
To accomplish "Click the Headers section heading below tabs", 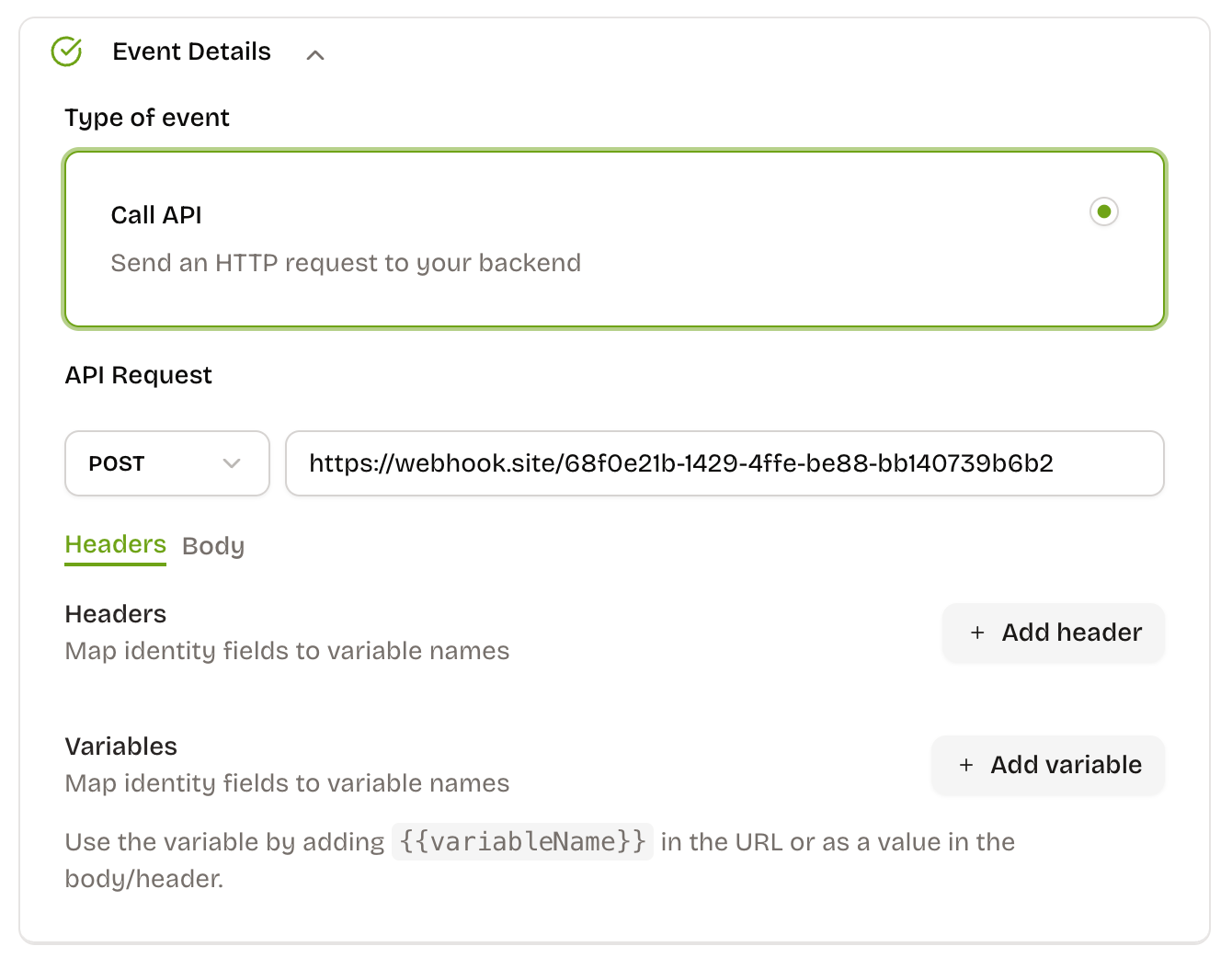I will coord(115,614).
